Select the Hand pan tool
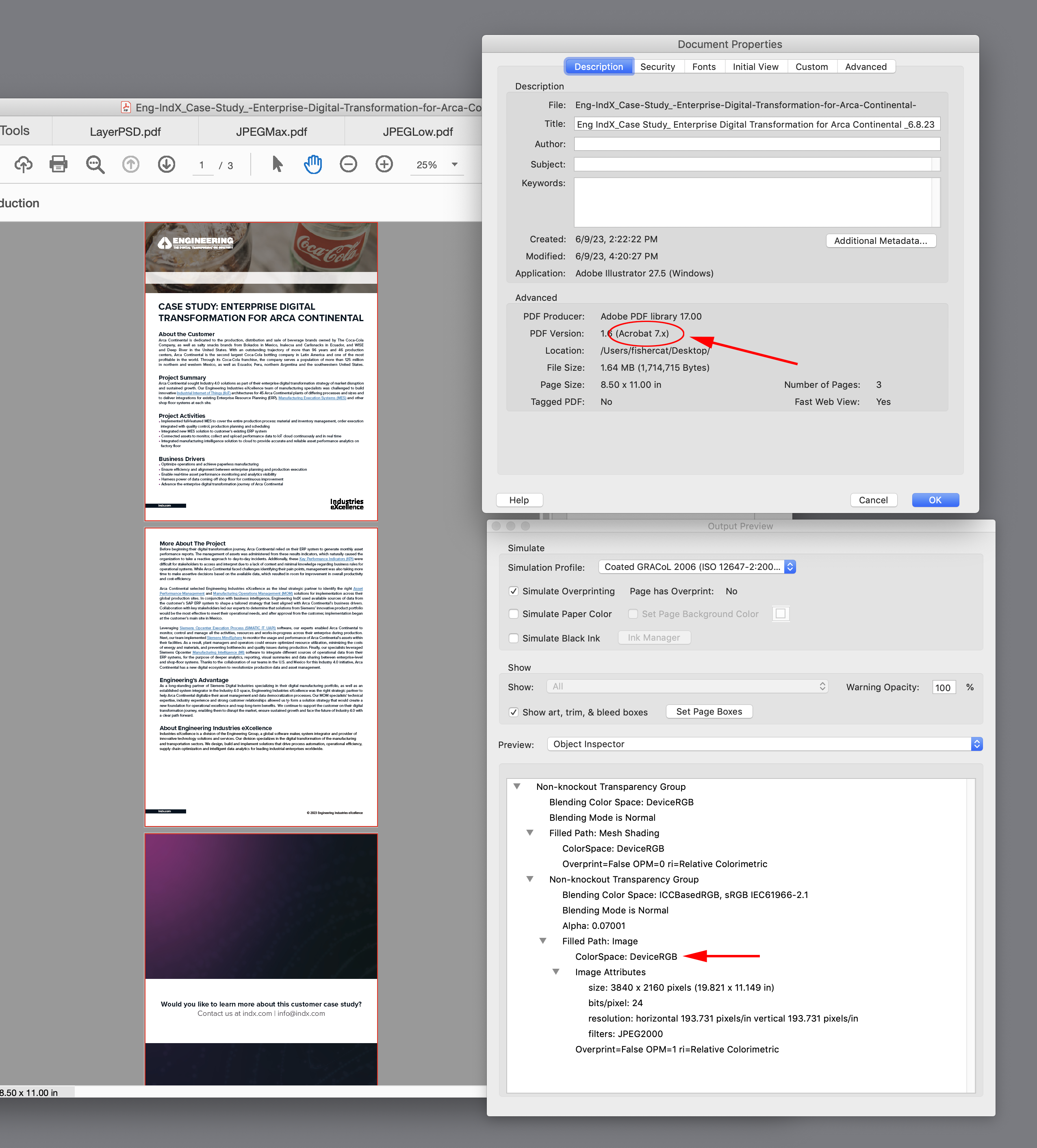This screenshot has width=1037, height=1148. tap(312, 165)
